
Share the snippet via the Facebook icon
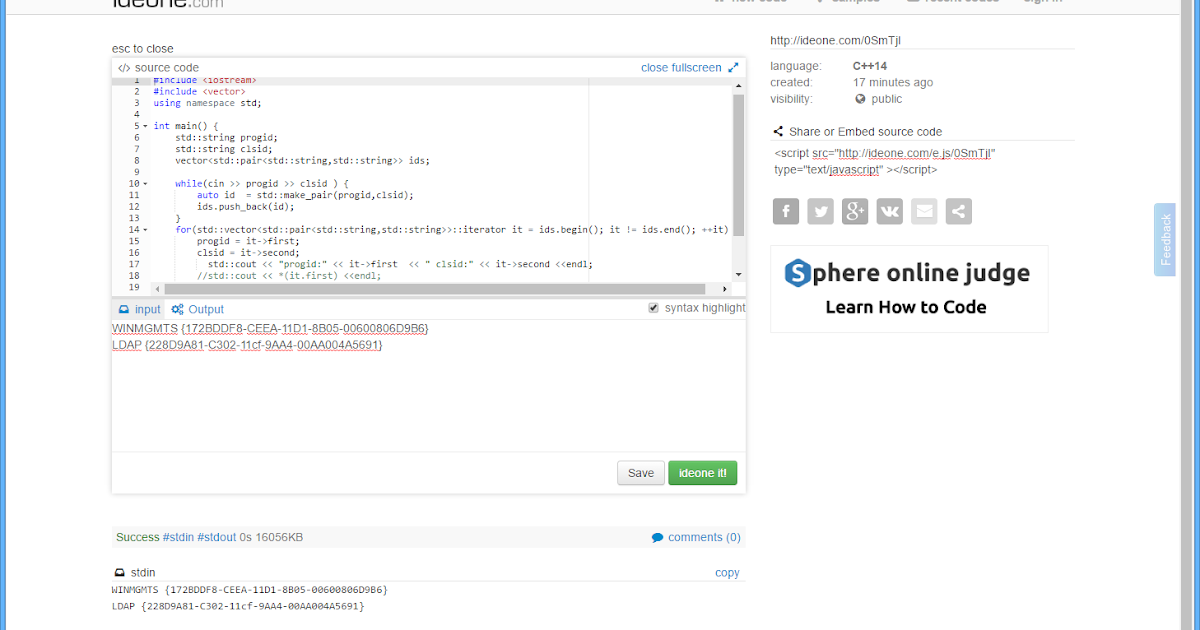click(x=785, y=211)
